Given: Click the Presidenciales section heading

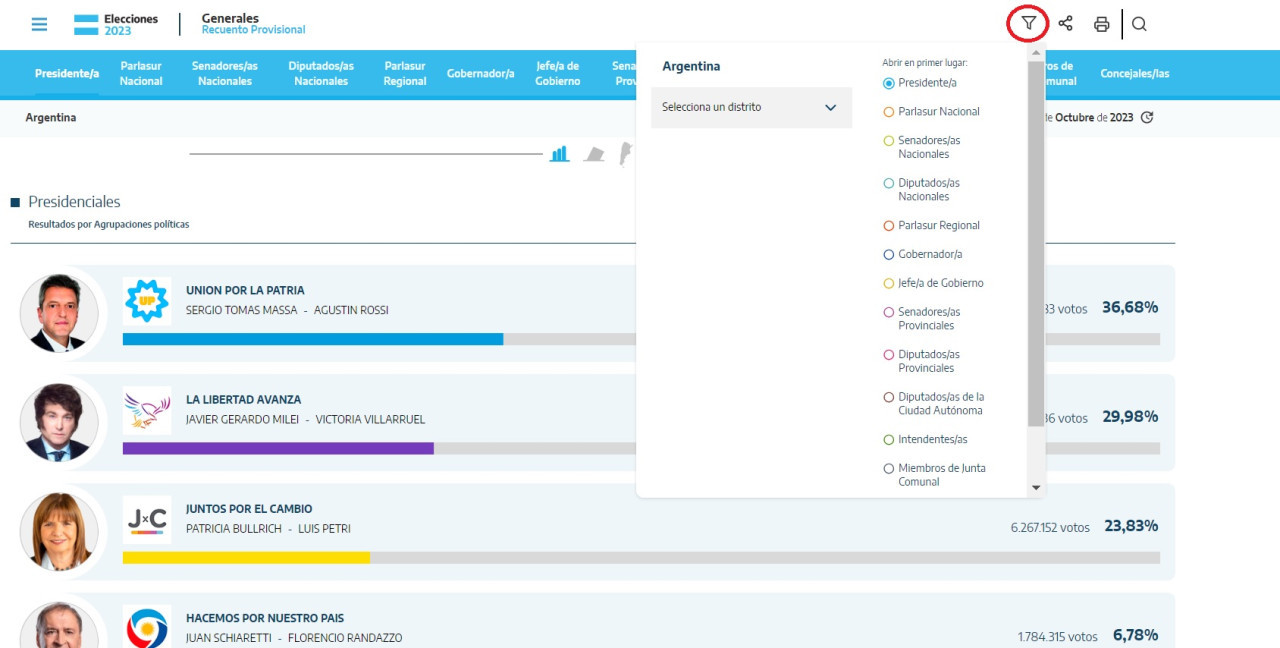Looking at the screenshot, I should pyautogui.click(x=74, y=202).
